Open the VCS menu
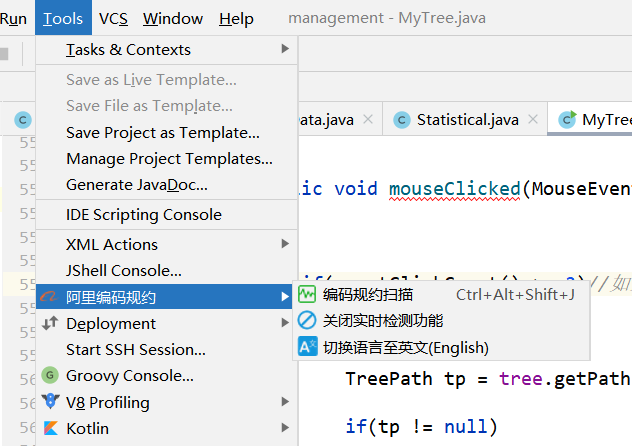 (x=113, y=19)
